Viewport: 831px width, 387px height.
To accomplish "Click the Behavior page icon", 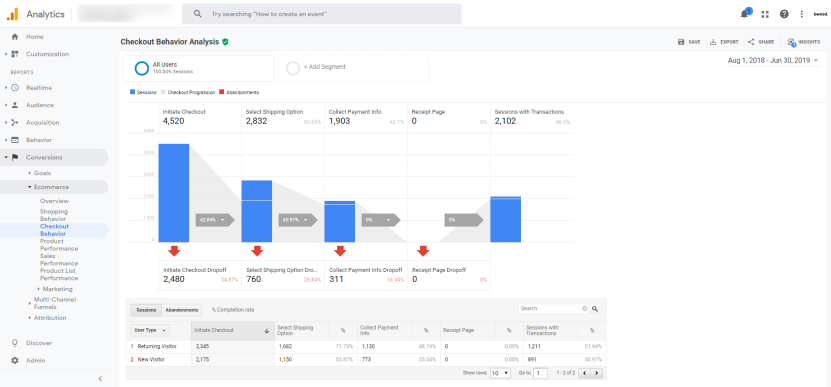I will tap(15, 140).
